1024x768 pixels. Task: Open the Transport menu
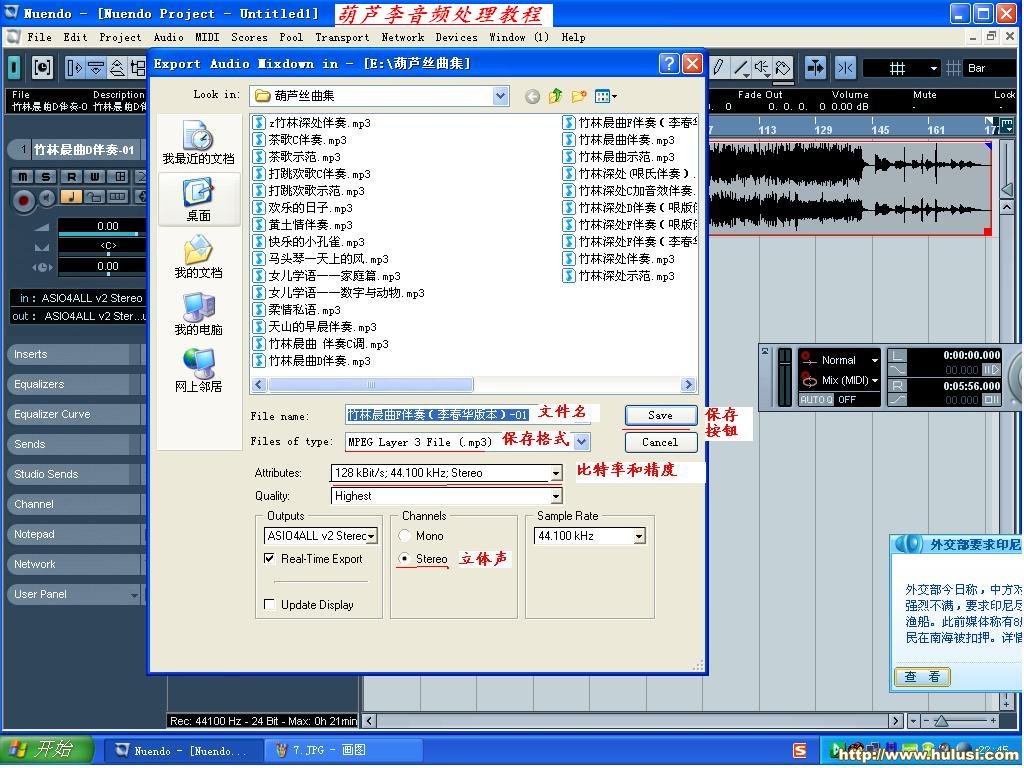pyautogui.click(x=342, y=37)
